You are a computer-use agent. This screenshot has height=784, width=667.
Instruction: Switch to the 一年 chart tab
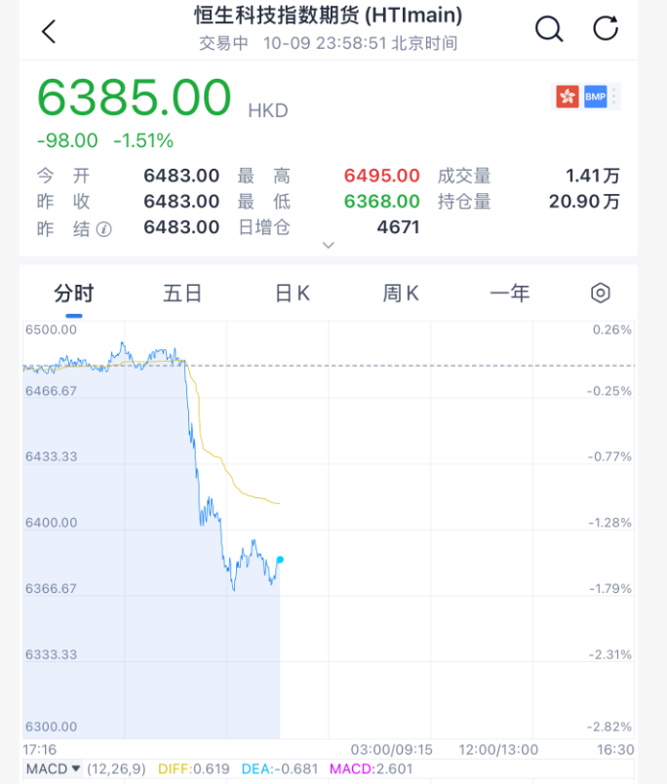point(510,293)
